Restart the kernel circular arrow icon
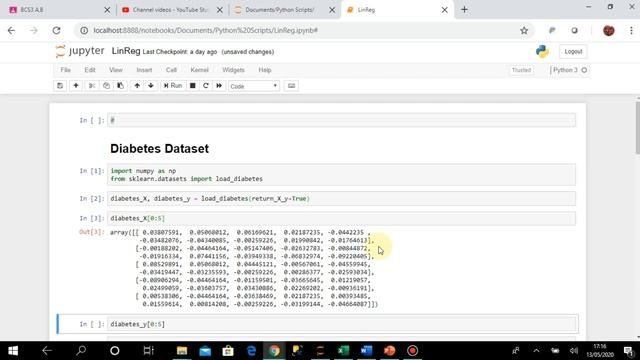 [206, 86]
